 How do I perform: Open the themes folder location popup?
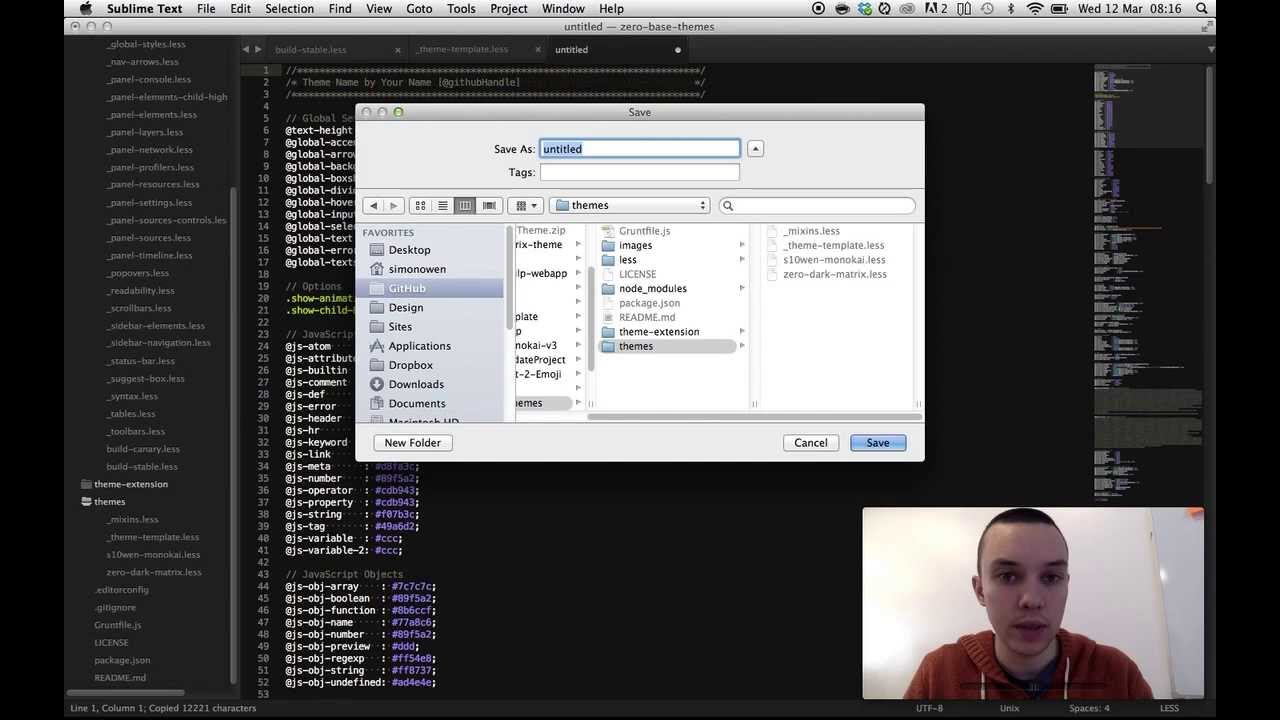tap(630, 206)
